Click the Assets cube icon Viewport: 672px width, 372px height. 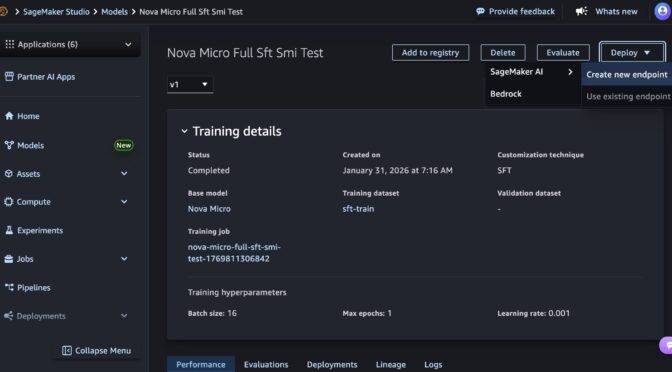(9, 174)
